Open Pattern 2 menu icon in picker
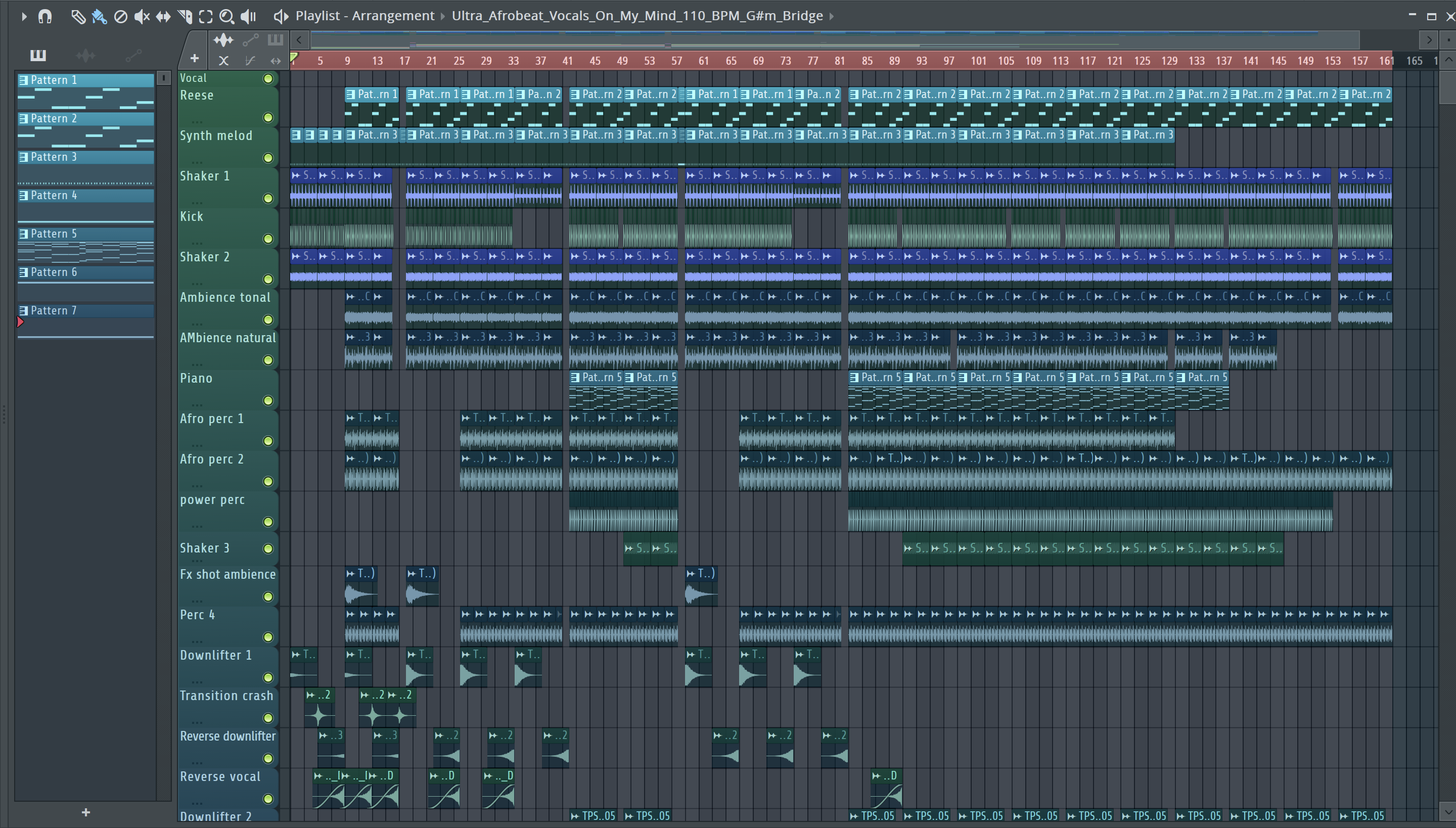Screen dimensions: 1456x828 pos(23,119)
